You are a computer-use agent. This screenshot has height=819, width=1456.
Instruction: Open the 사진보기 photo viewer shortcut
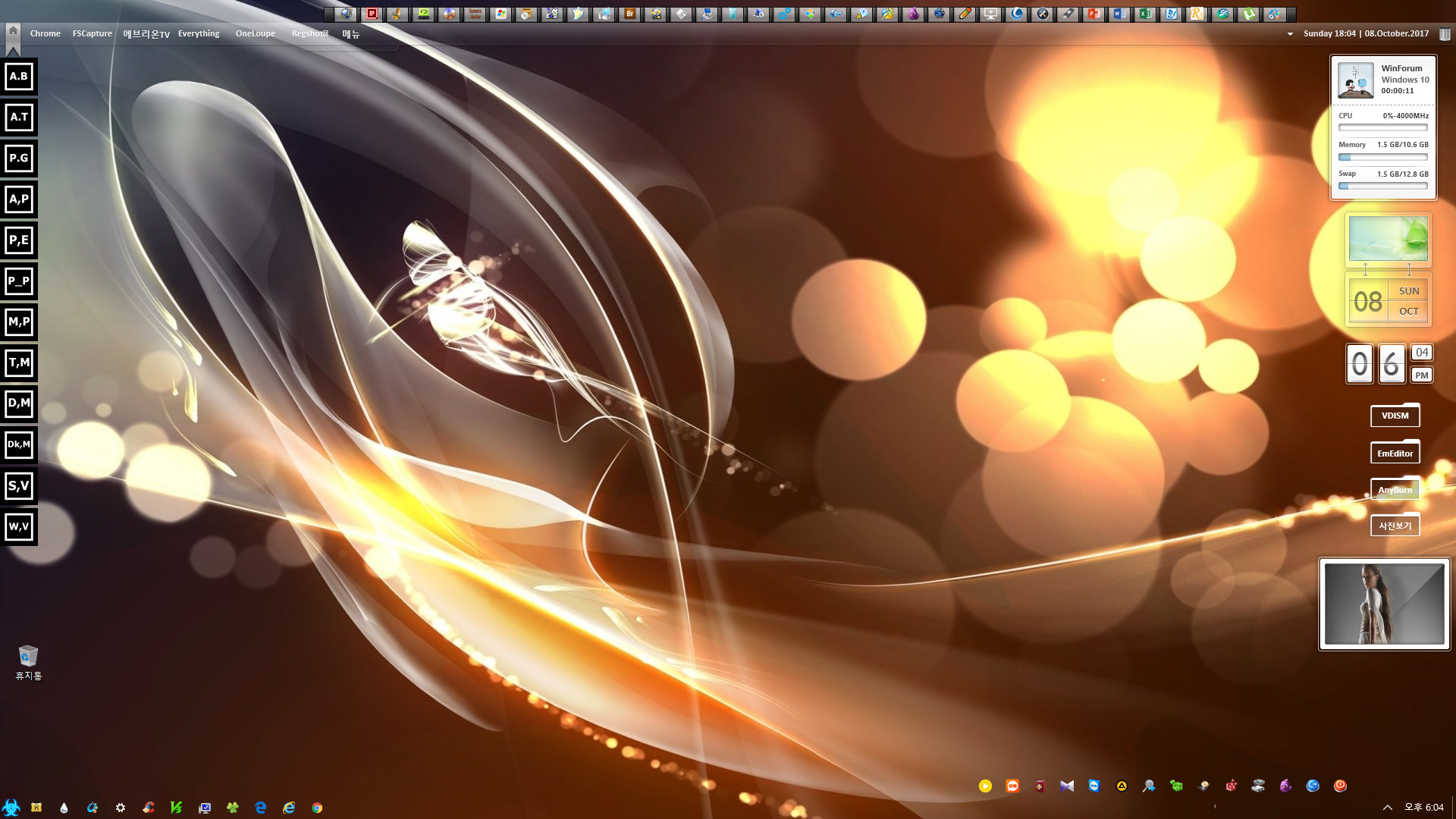[1395, 526]
